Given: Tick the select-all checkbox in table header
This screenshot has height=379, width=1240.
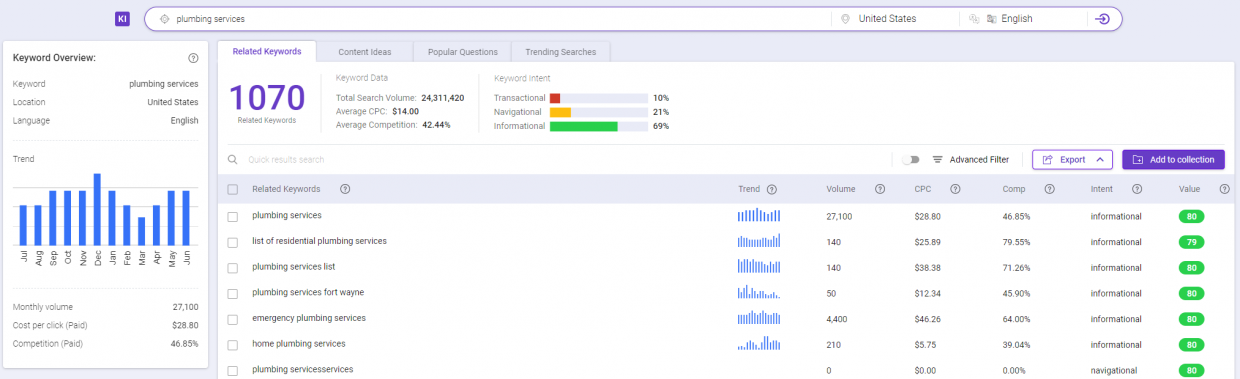Looking at the screenshot, I should 233,189.
